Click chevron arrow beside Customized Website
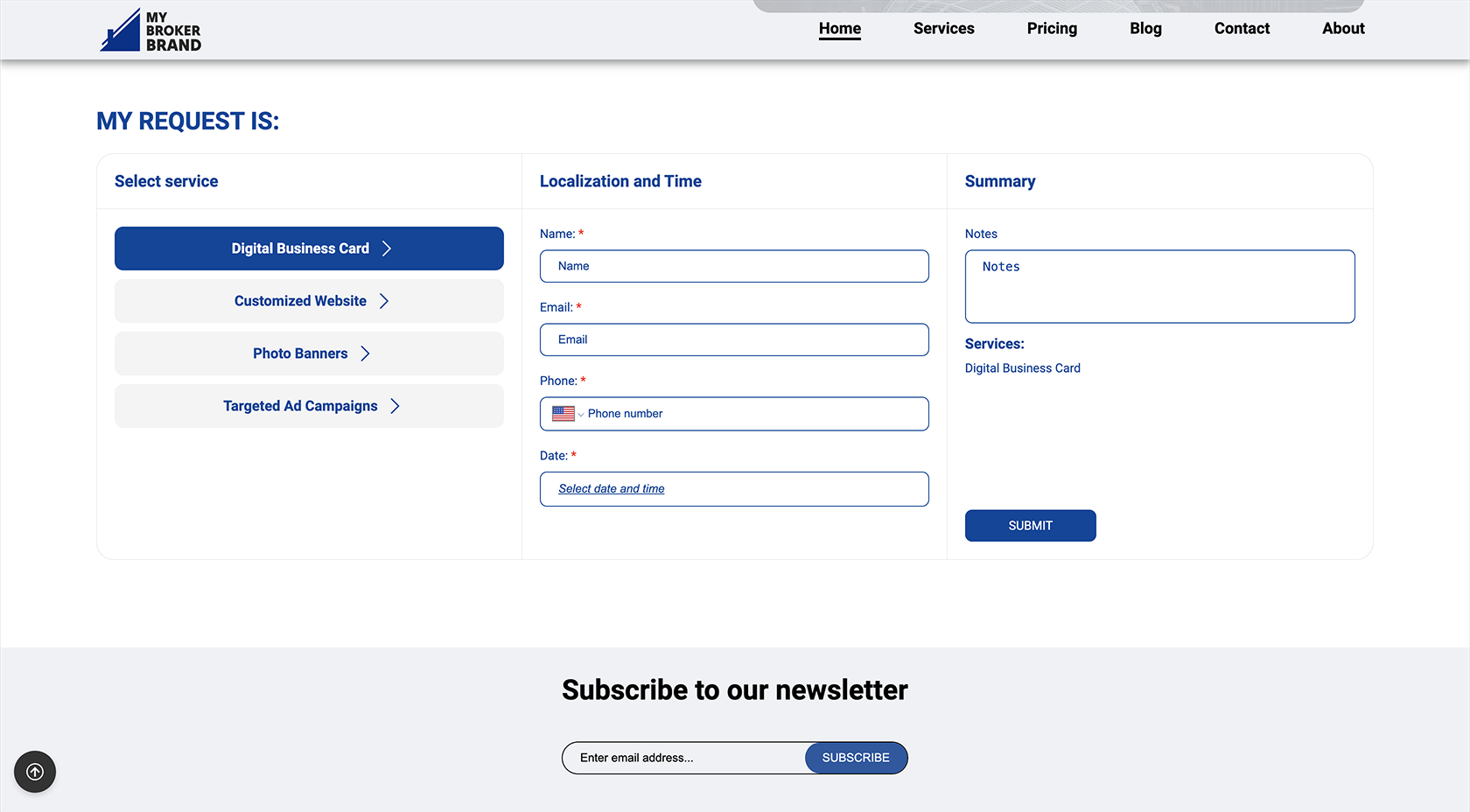Screen dimensions: 1470x812 coord(384,301)
